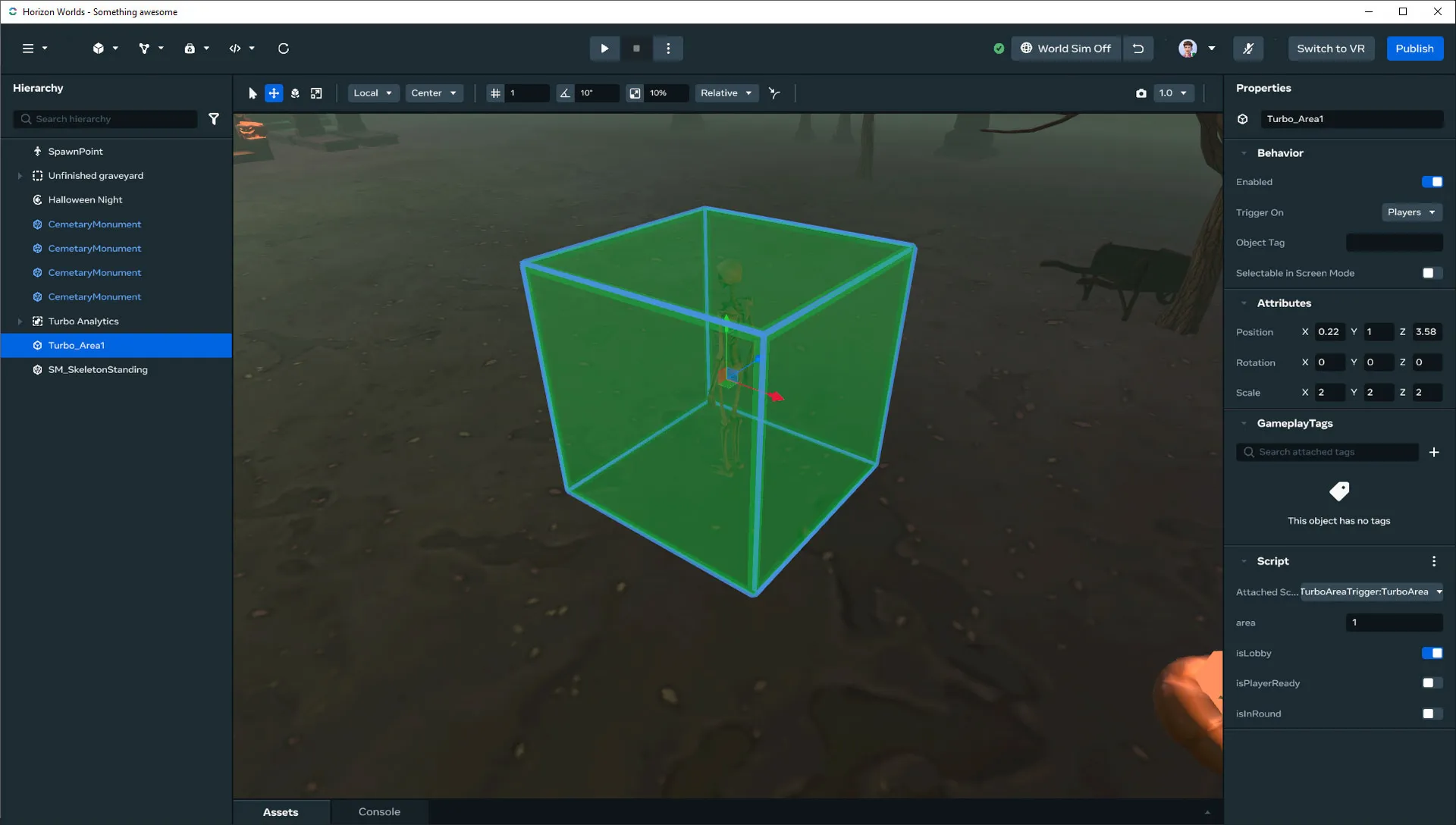The image size is (1456, 825).
Task: Enable isPlayerReady checkbox
Action: tap(1432, 683)
